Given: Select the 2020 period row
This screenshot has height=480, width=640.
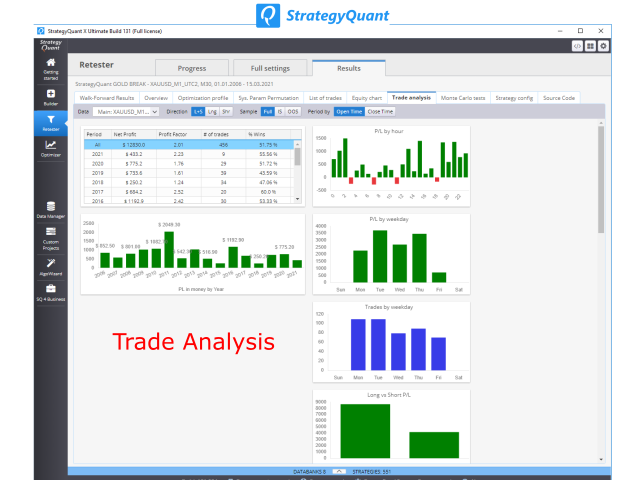Looking at the screenshot, I should click(x=189, y=163).
